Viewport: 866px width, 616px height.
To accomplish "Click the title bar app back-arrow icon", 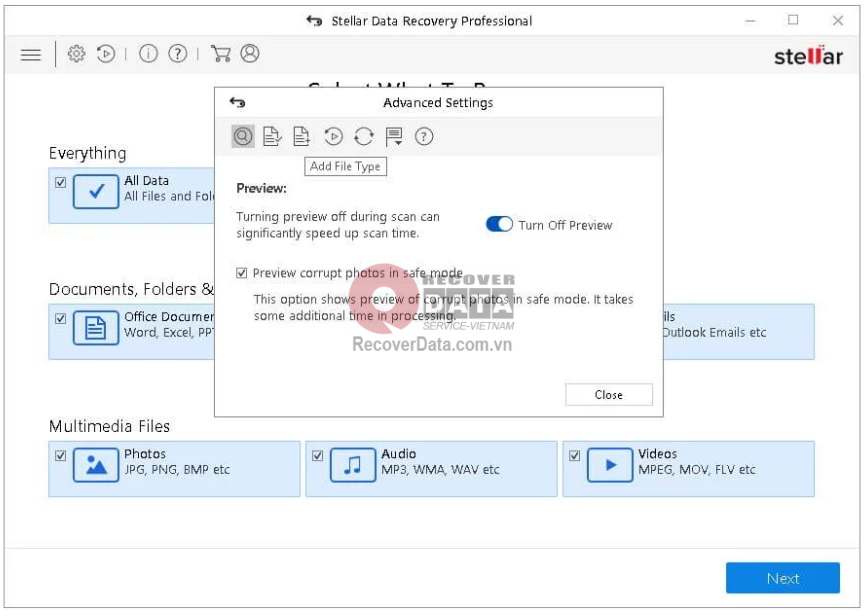I will tap(314, 21).
